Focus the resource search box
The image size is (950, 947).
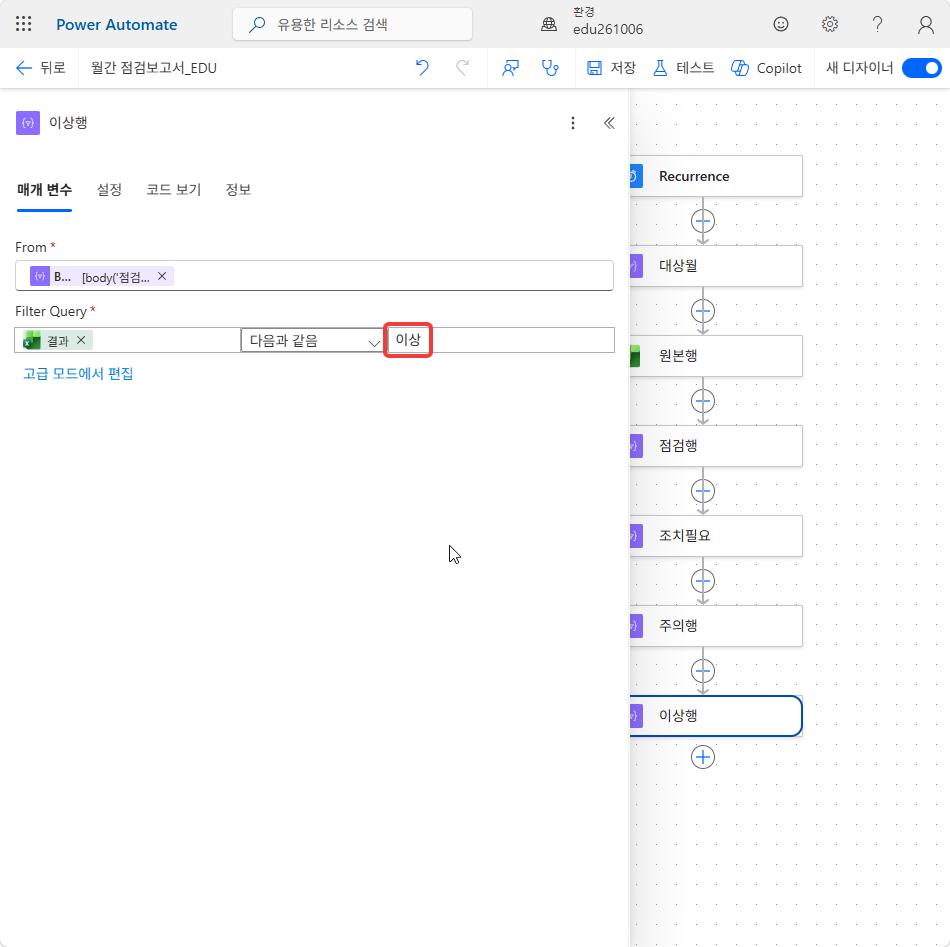(x=352, y=24)
